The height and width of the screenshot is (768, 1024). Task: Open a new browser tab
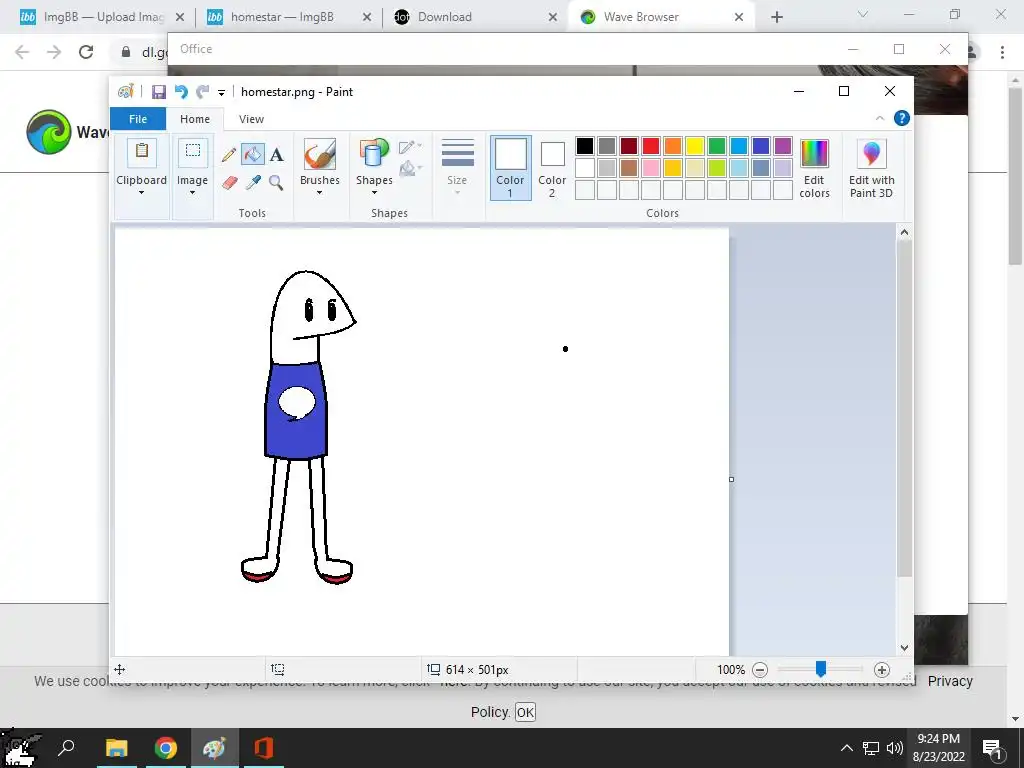[x=776, y=17]
